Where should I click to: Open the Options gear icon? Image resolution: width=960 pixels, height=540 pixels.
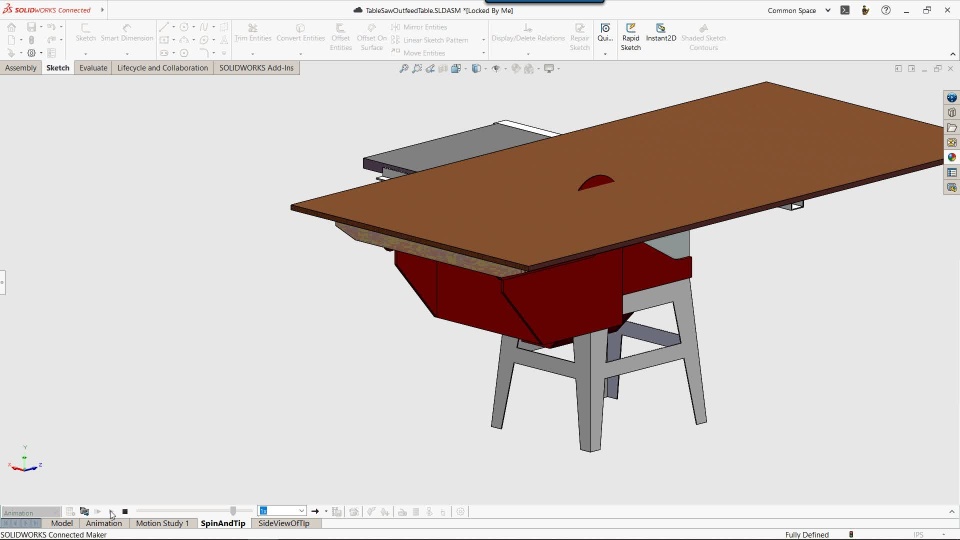point(31,53)
